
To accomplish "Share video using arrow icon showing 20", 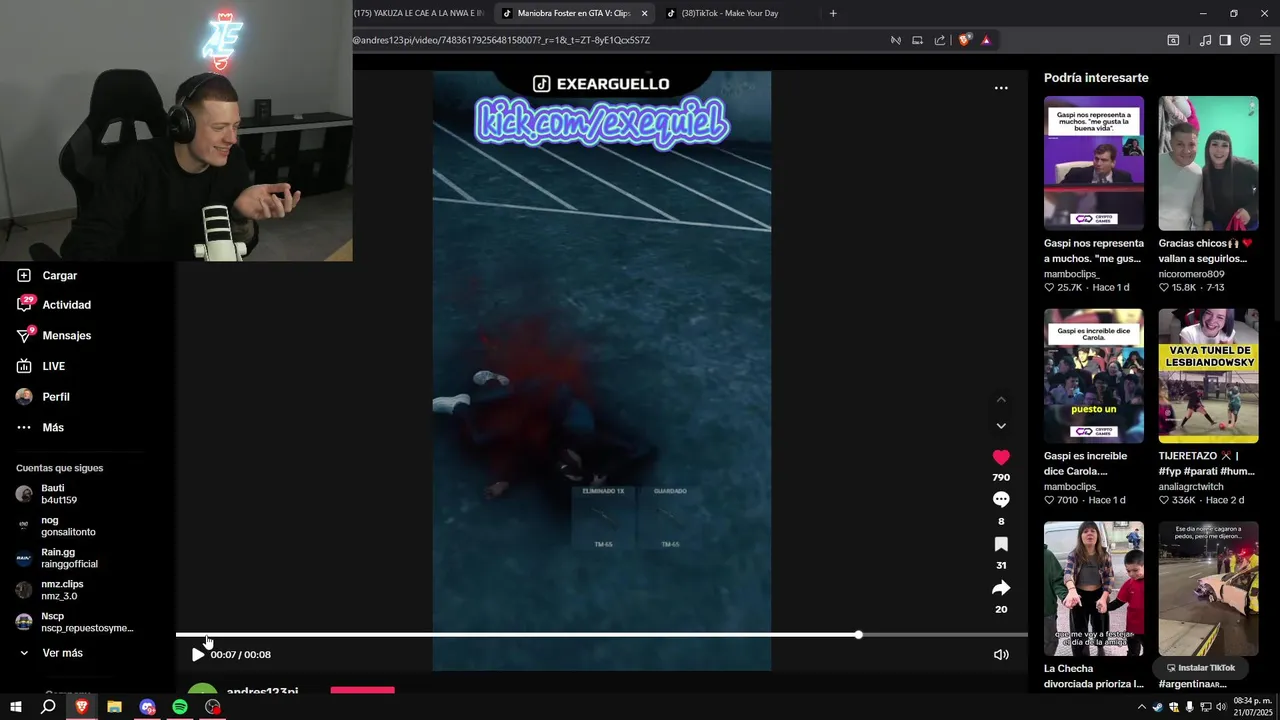I will (1001, 588).
